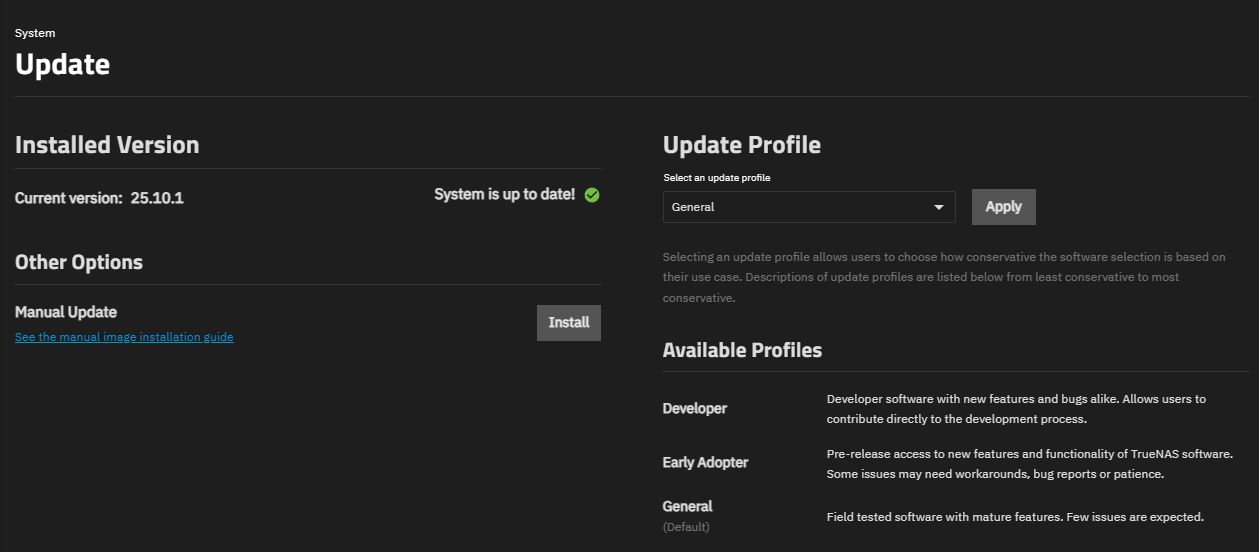Click the Apply button
The width and height of the screenshot is (1259, 552).
click(1003, 207)
